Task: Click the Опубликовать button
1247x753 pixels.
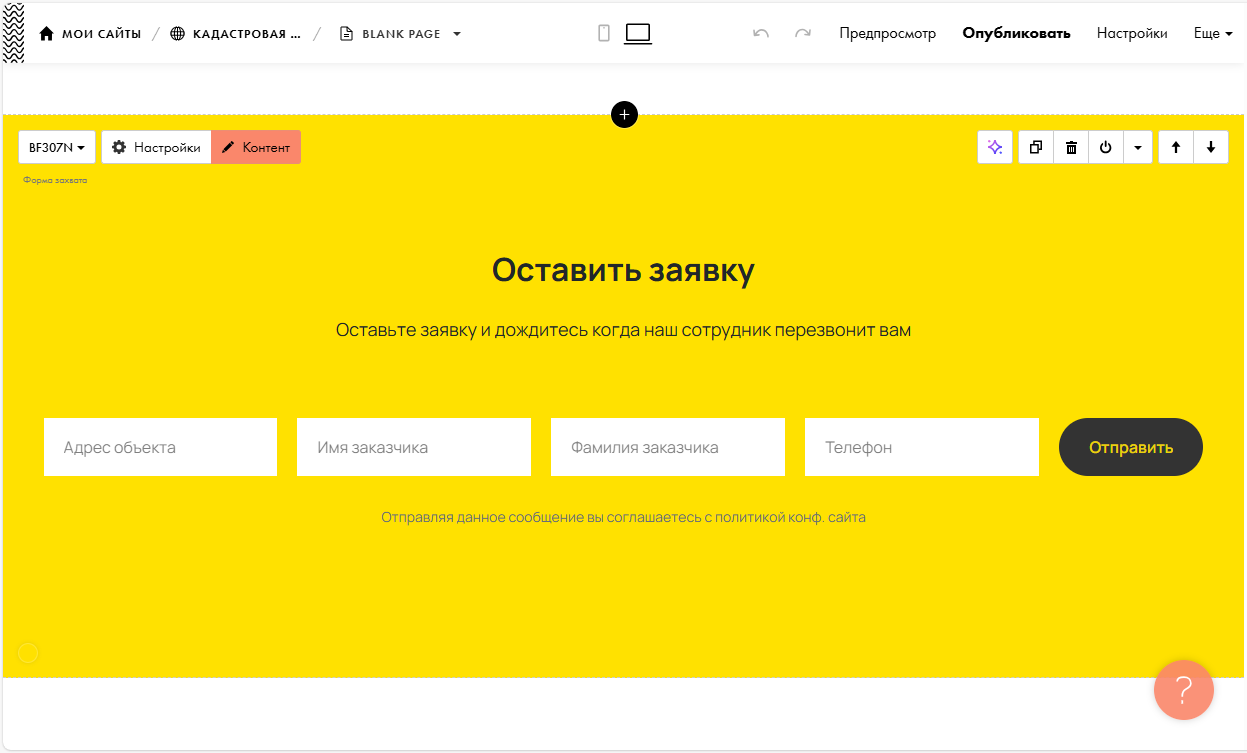Action: pos(1016,33)
